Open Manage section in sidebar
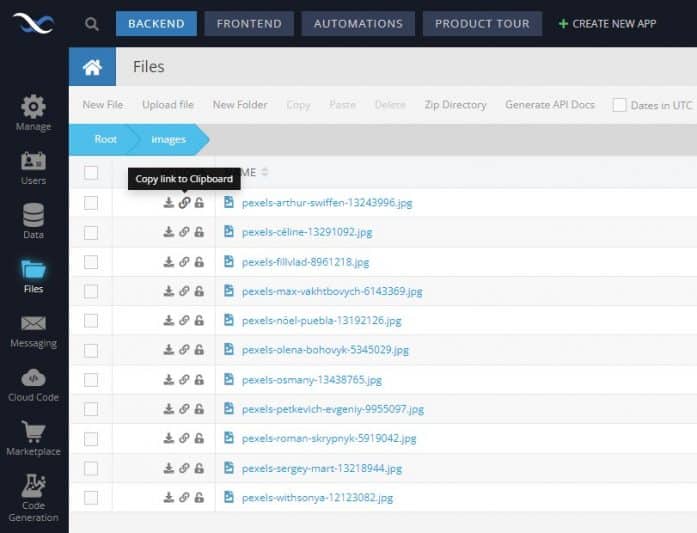 pyautogui.click(x=33, y=112)
